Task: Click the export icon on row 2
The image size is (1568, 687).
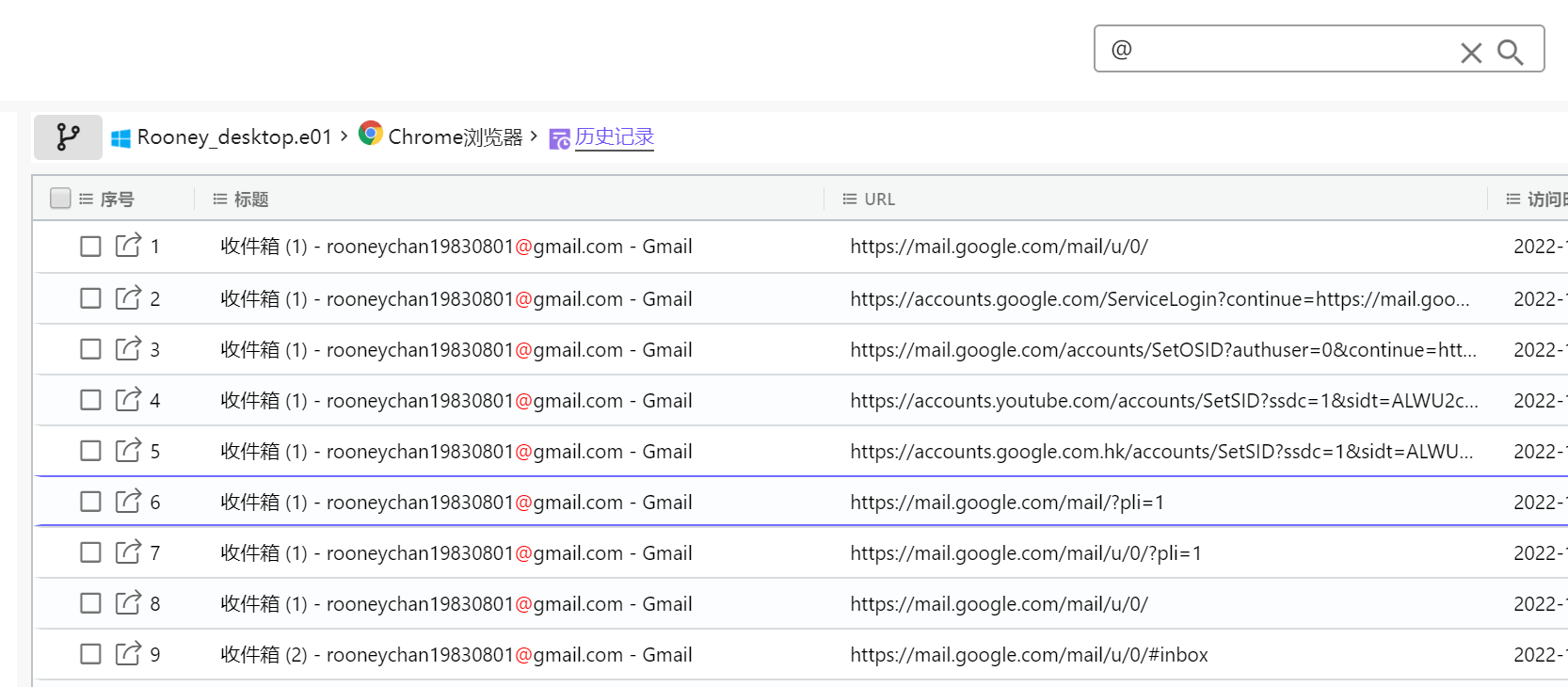Action: coord(128,296)
